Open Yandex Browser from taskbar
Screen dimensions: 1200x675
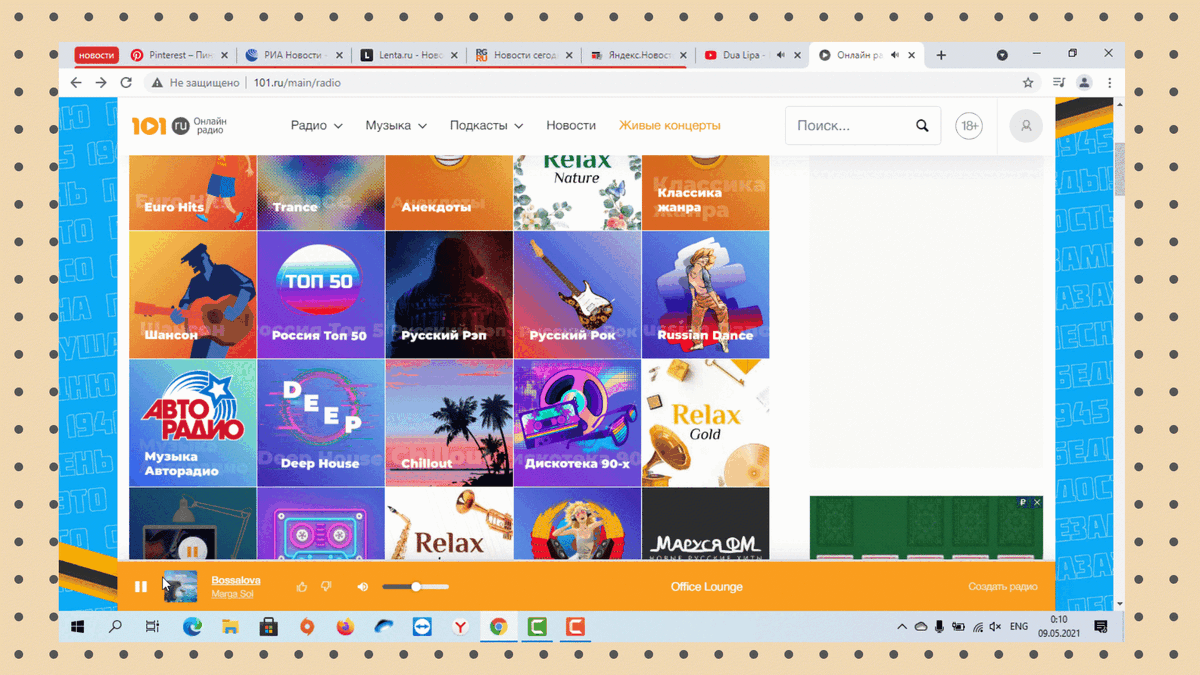(460, 627)
